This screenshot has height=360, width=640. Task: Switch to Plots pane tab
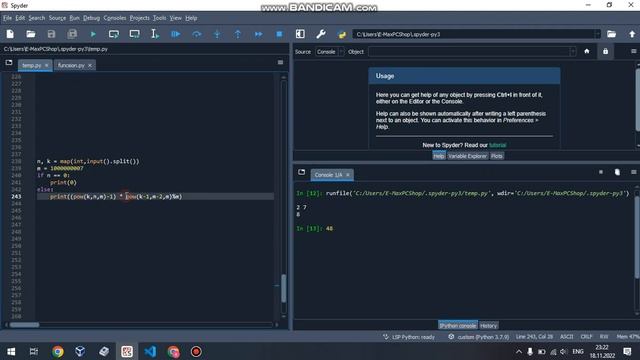497,156
